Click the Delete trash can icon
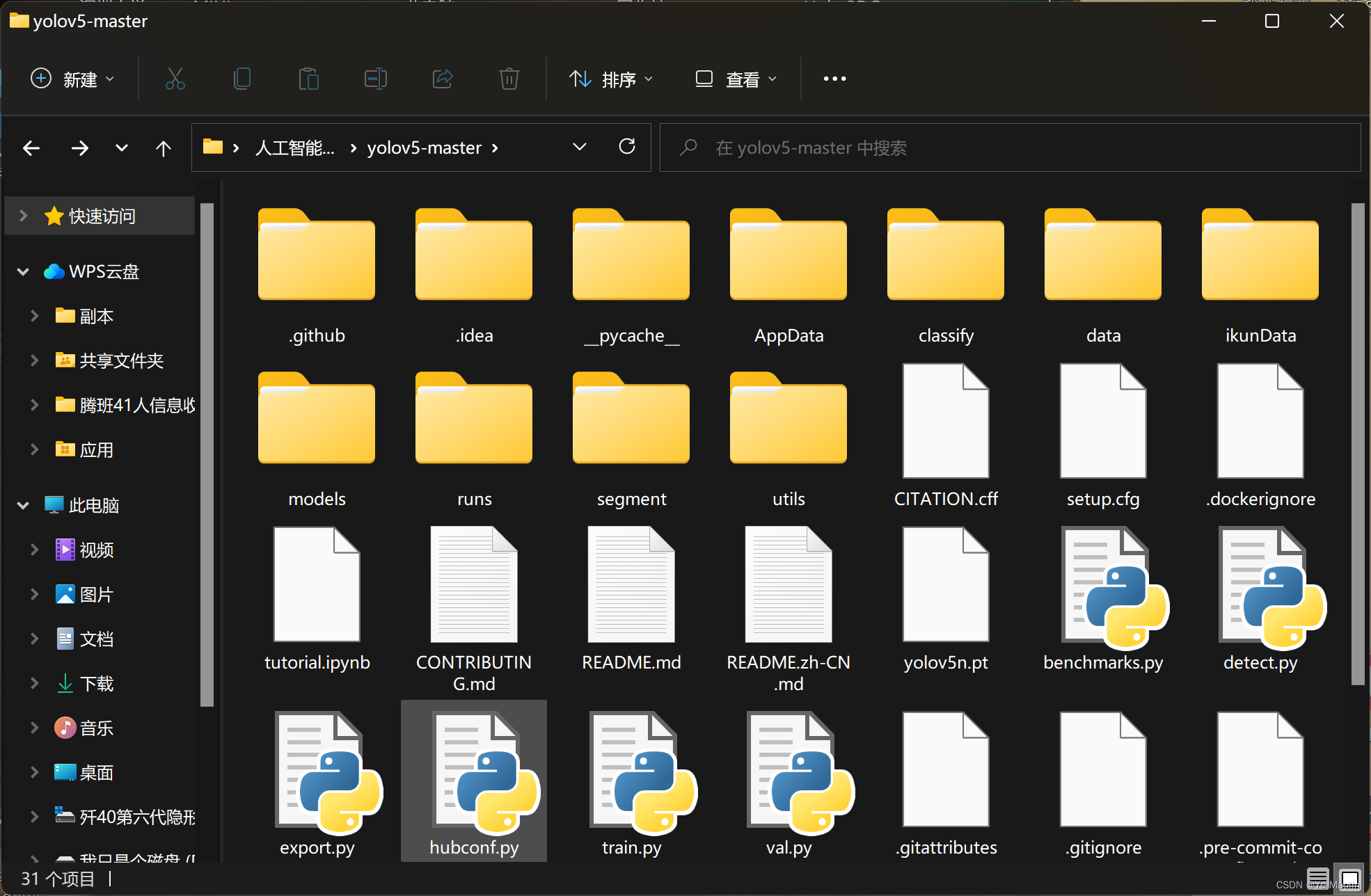 pyautogui.click(x=509, y=79)
